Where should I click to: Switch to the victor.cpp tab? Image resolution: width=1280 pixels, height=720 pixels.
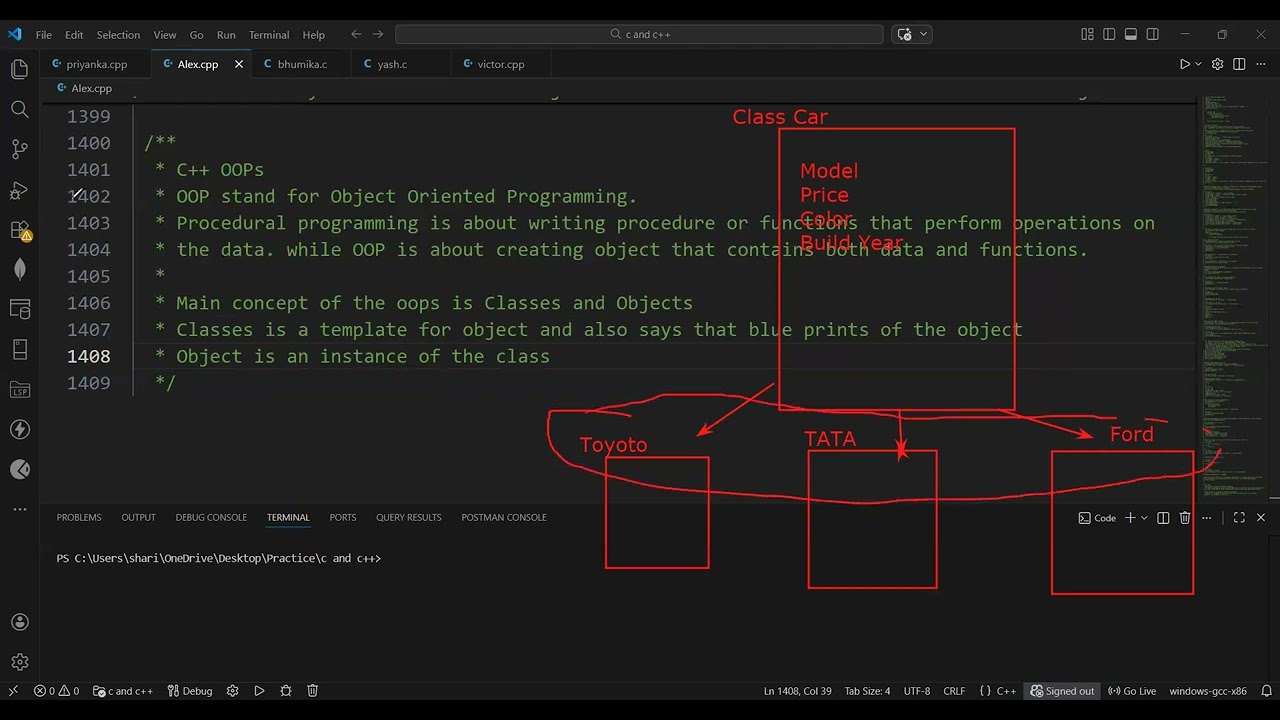coord(501,64)
